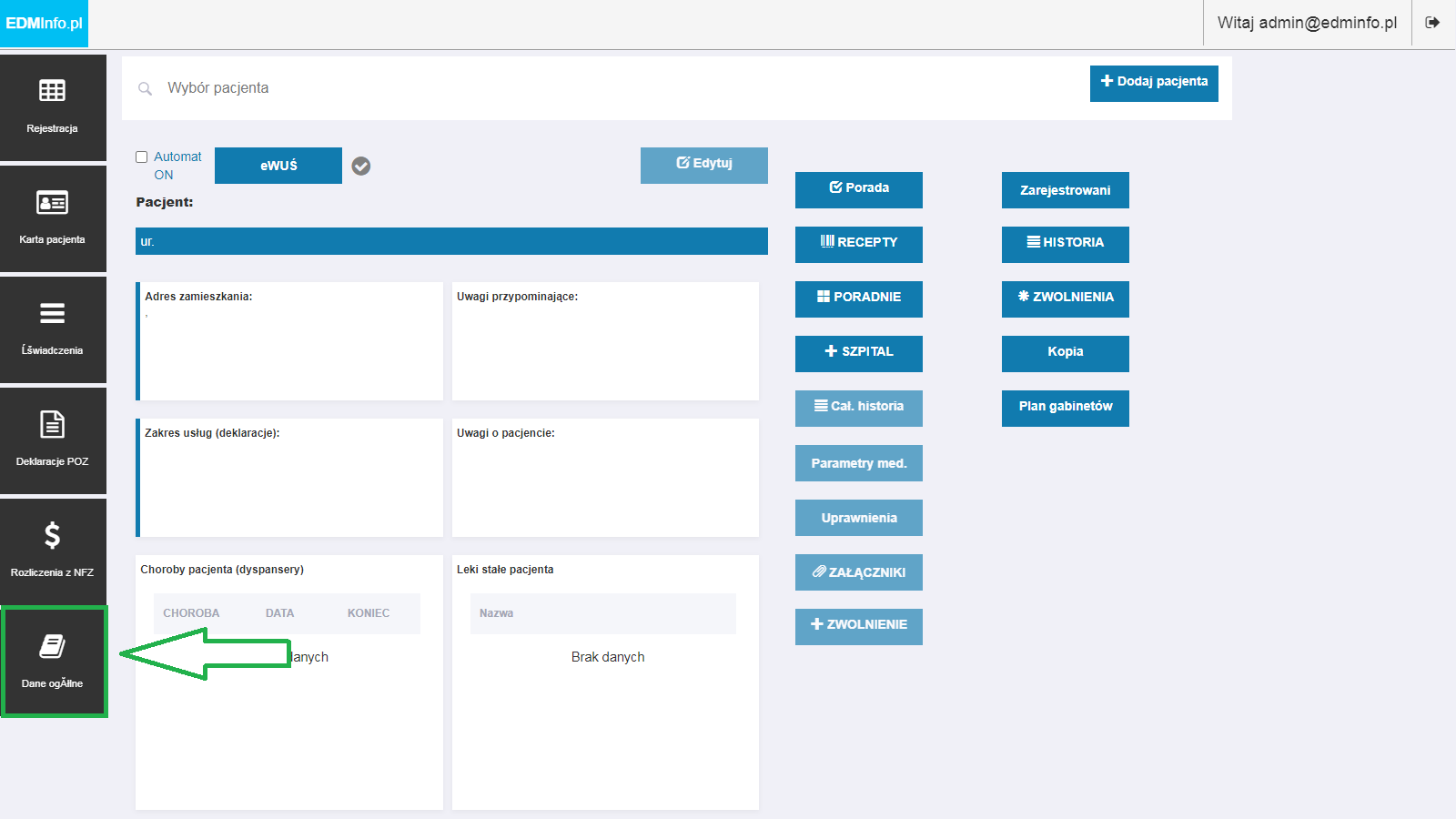1456x819 pixels.
Task: Click the Witaj admin@edminfo.pl user label
Action: click(1308, 23)
